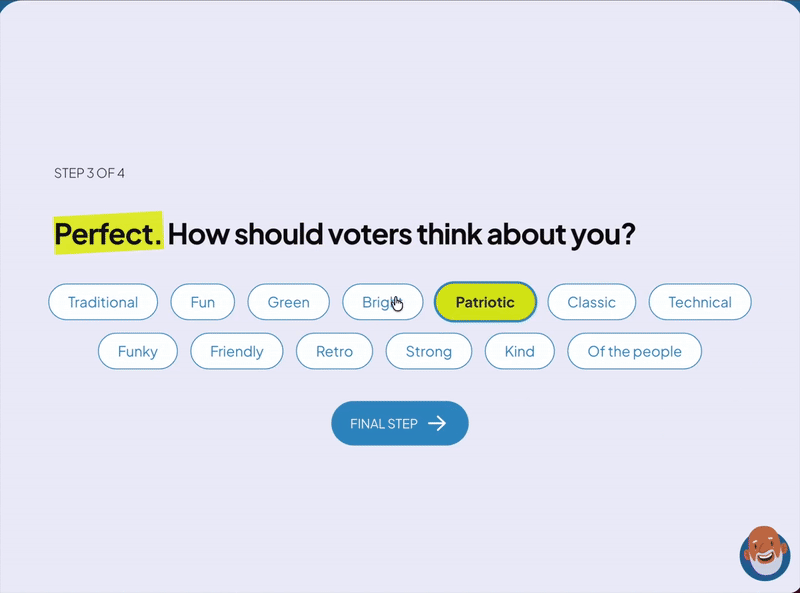Toggle the Of the people chip
This screenshot has height=593, width=800.
tap(634, 351)
